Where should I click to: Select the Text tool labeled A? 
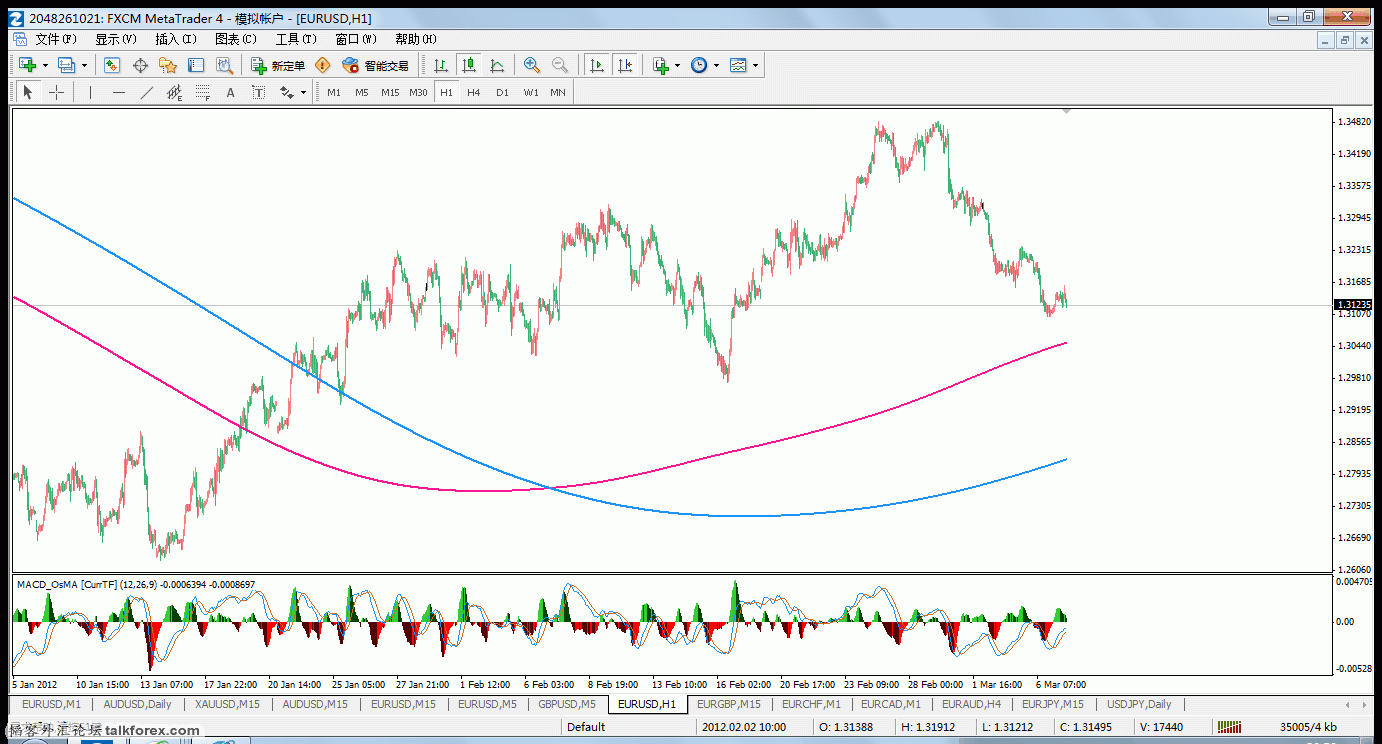pyautogui.click(x=230, y=92)
